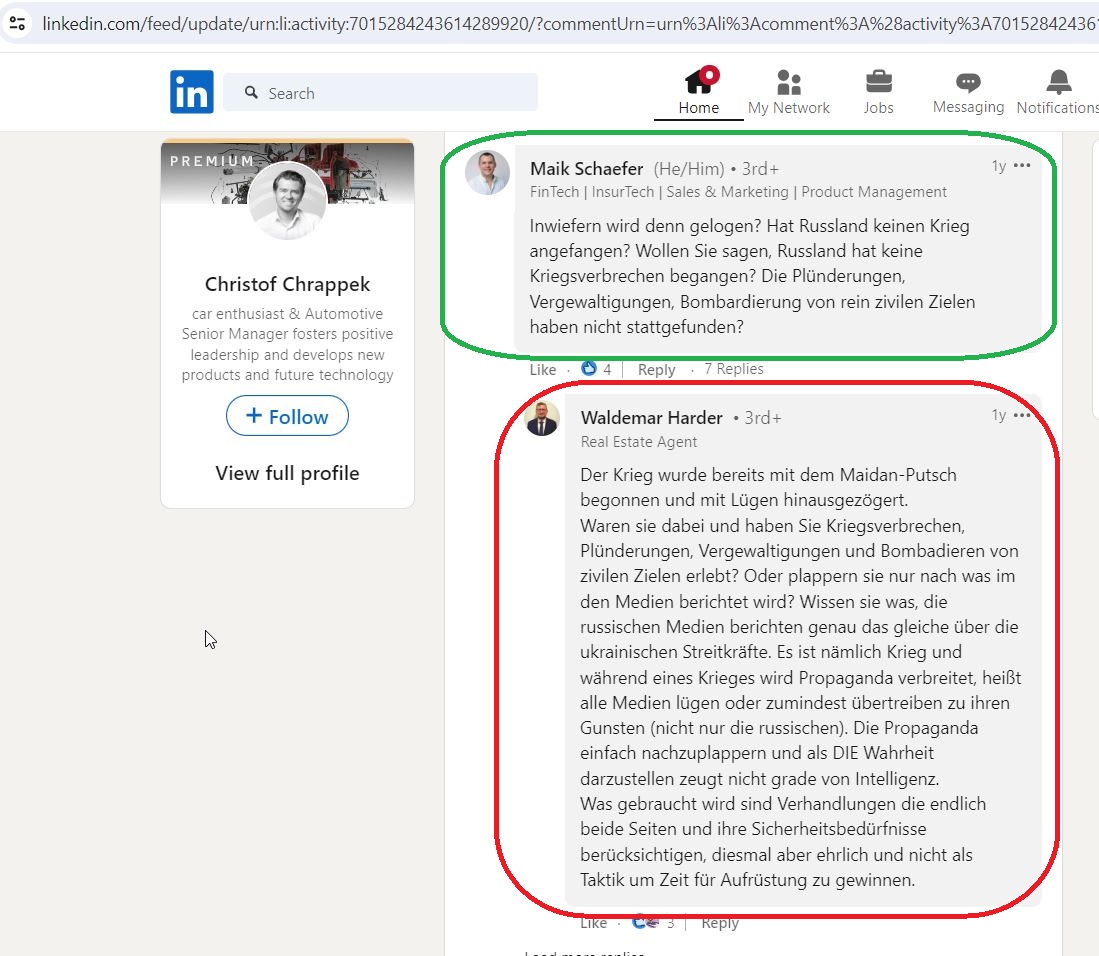Open Maik Schaefer's profile picture
Viewport: 1099px width, 956px height.
[487, 172]
